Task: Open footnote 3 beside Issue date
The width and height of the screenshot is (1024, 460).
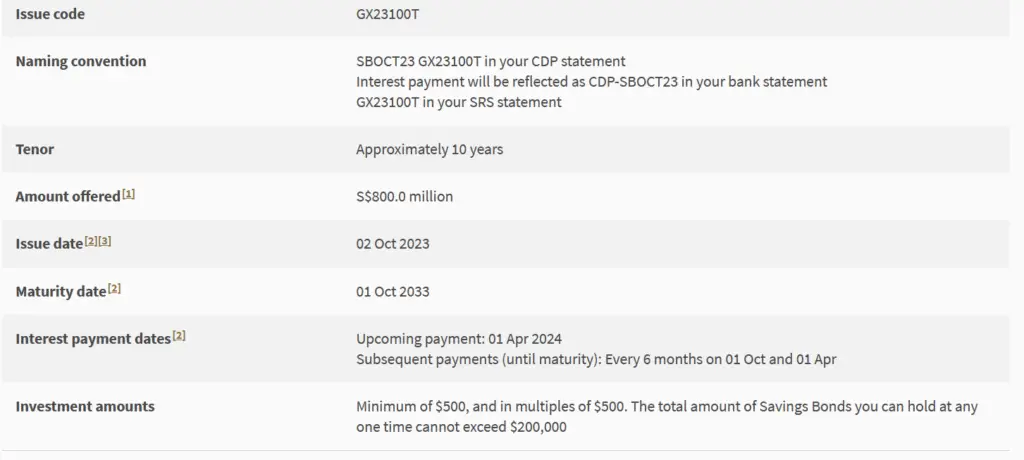Action: 104,241
